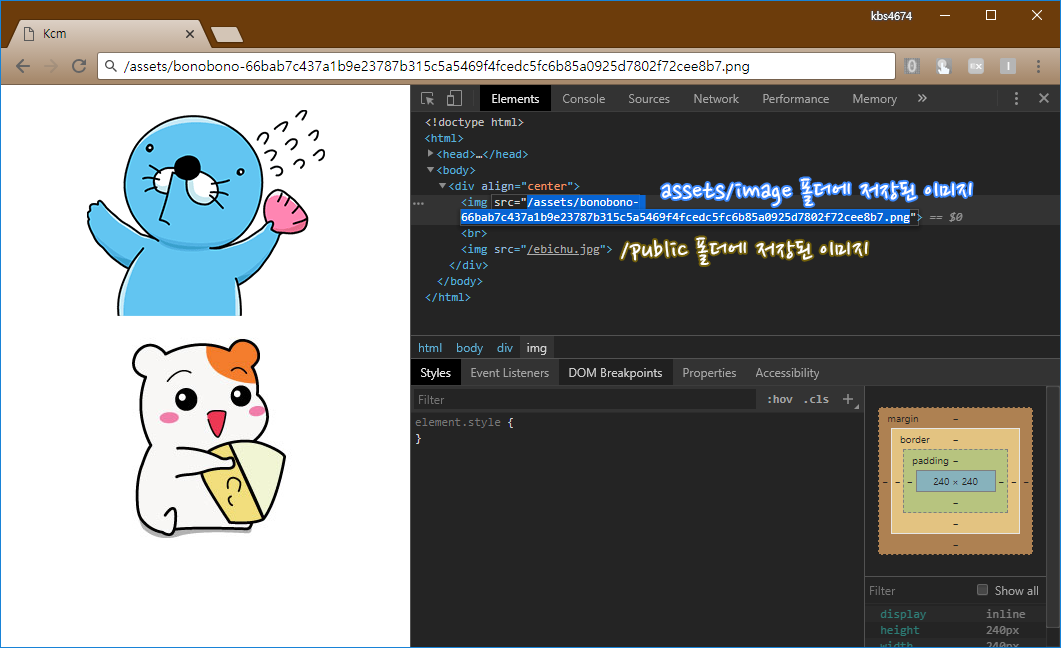Click the search magnifier icon in address bar
1061x648 pixels.
[111, 66]
